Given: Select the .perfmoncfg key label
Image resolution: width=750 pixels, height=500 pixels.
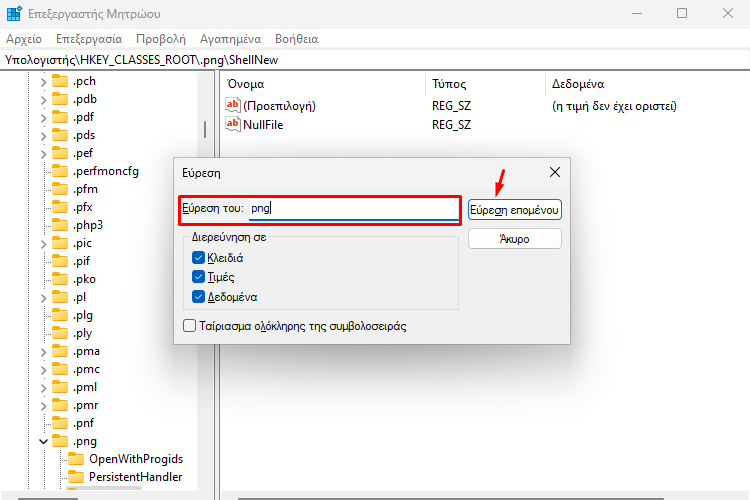Looking at the screenshot, I should (106, 171).
